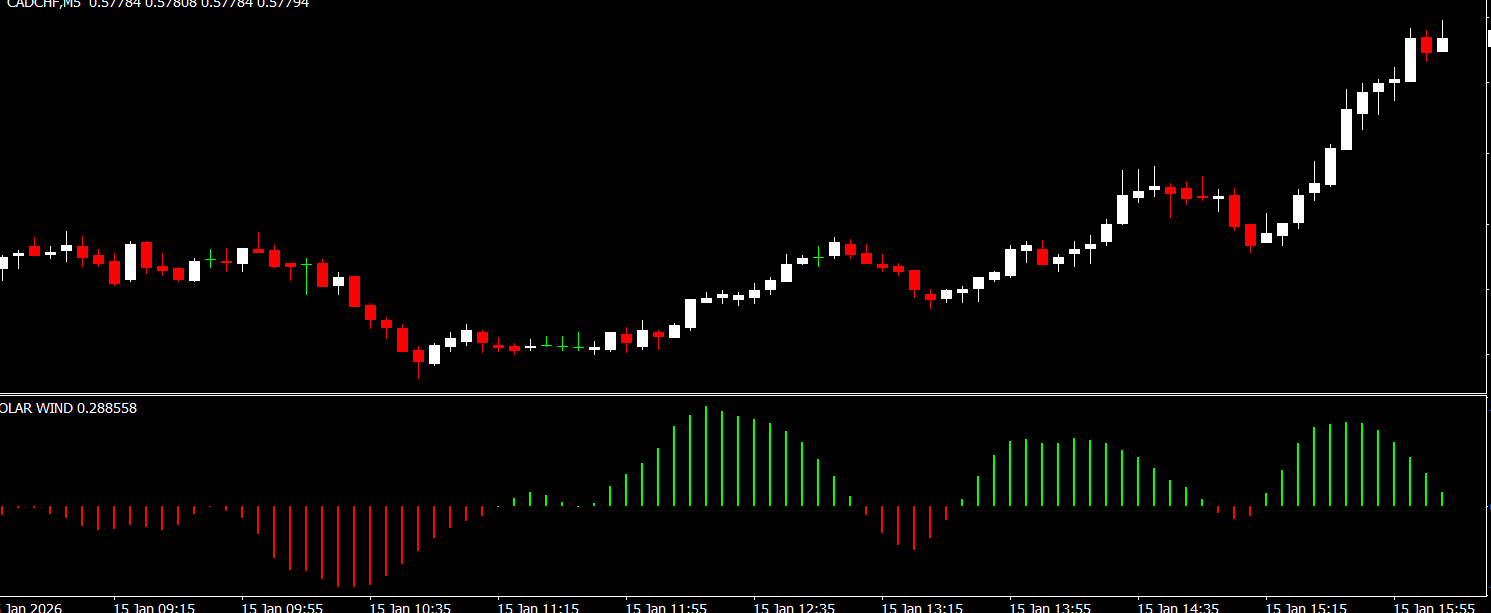Click the 15 Jan 09:15 time label

154,607
